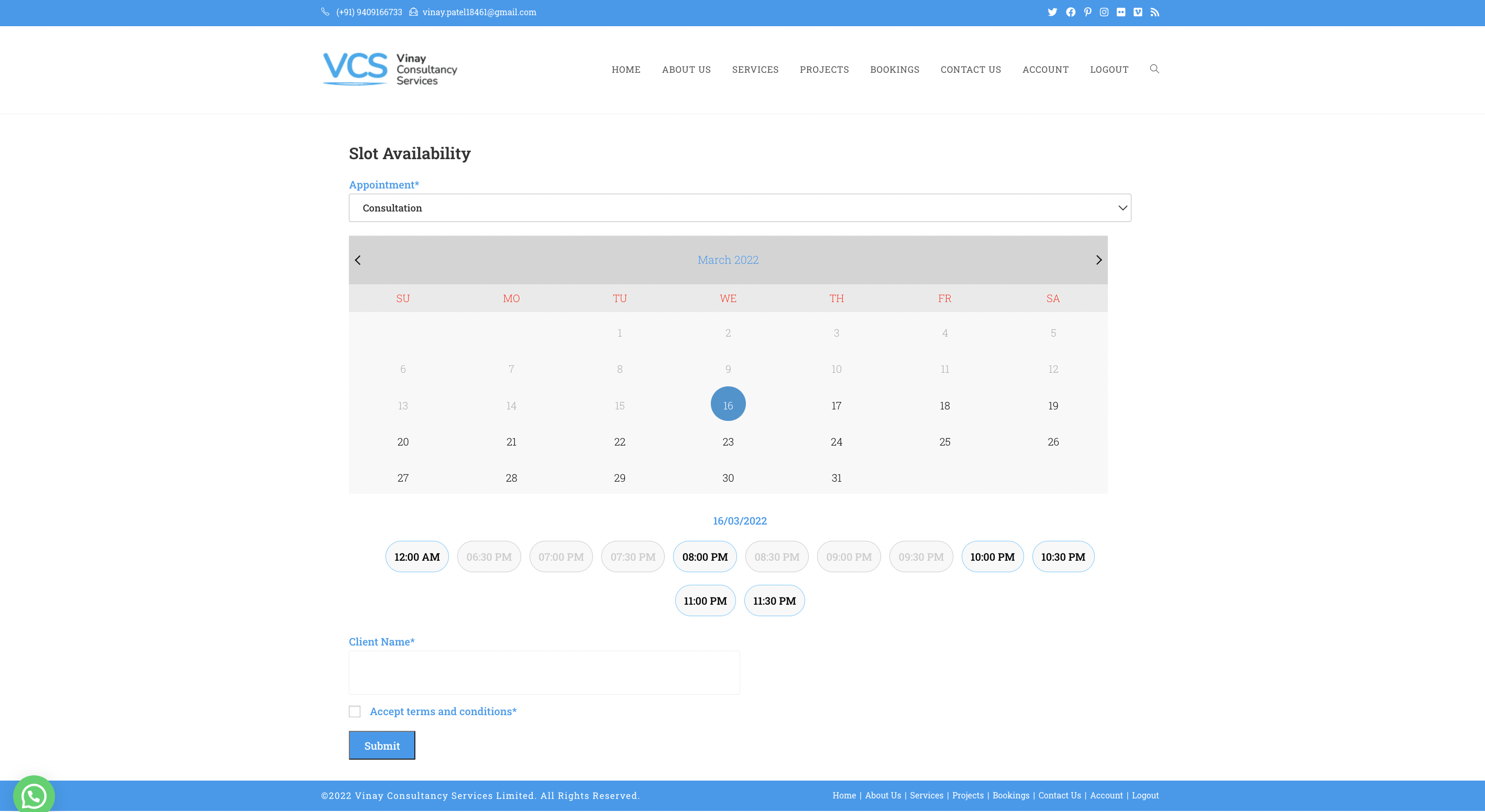Select the 10:00 PM time slot
The image size is (1485, 812).
[992, 557]
